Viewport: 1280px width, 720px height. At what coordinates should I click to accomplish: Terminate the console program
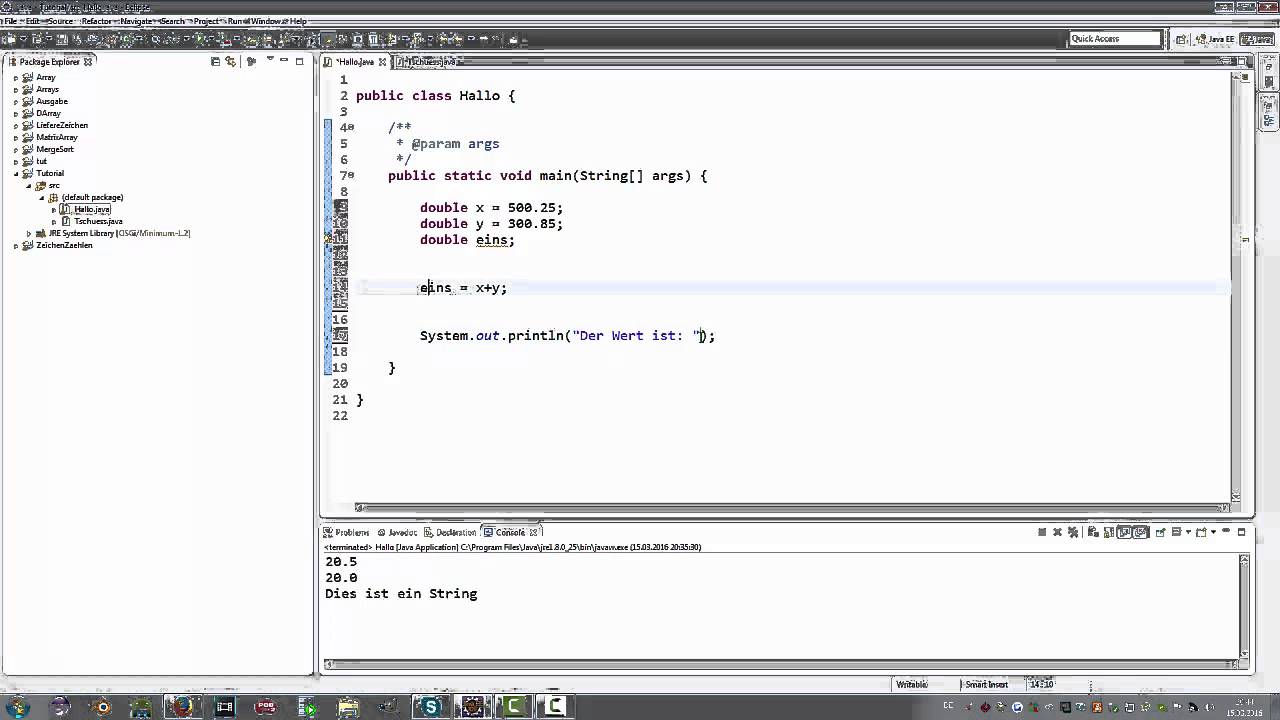(x=1042, y=532)
